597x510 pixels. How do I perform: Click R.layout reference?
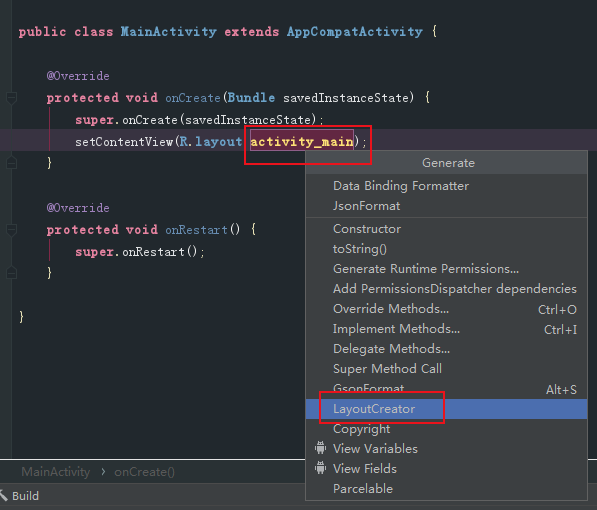tap(211, 142)
